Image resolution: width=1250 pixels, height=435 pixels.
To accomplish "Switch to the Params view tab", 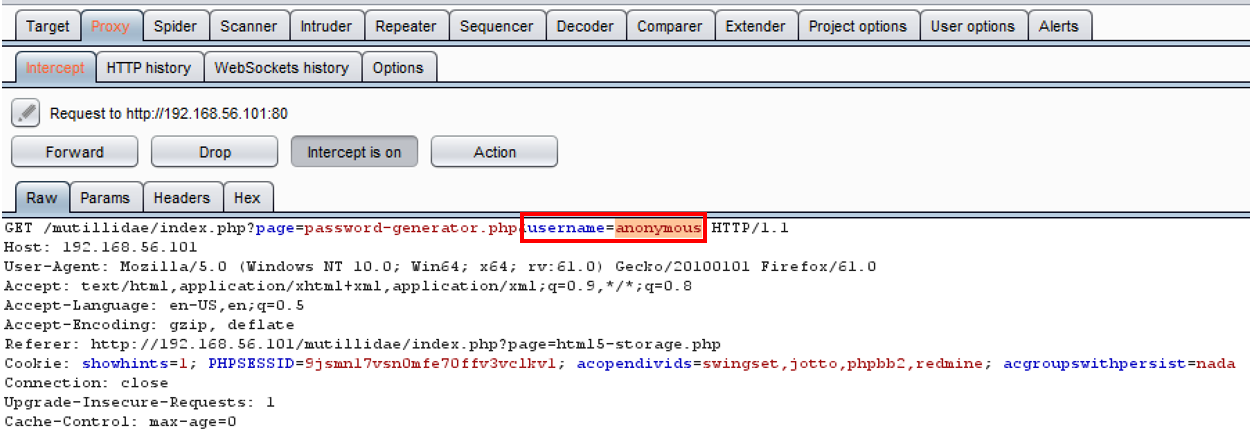I will click(106, 198).
